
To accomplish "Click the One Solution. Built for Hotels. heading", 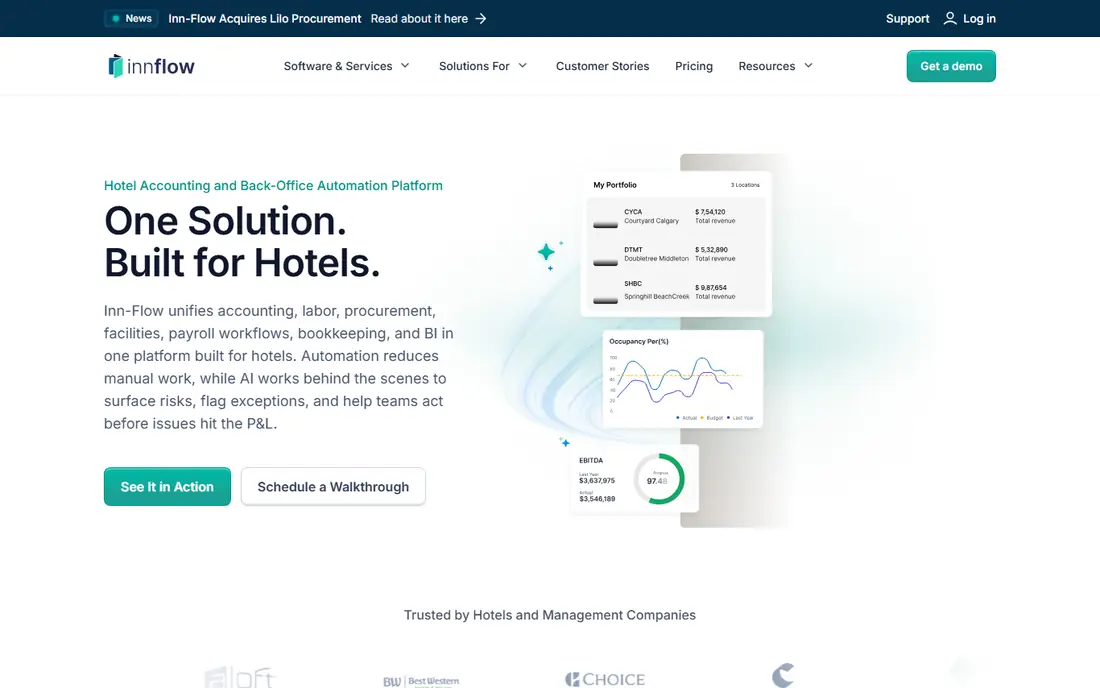I will click(242, 241).
